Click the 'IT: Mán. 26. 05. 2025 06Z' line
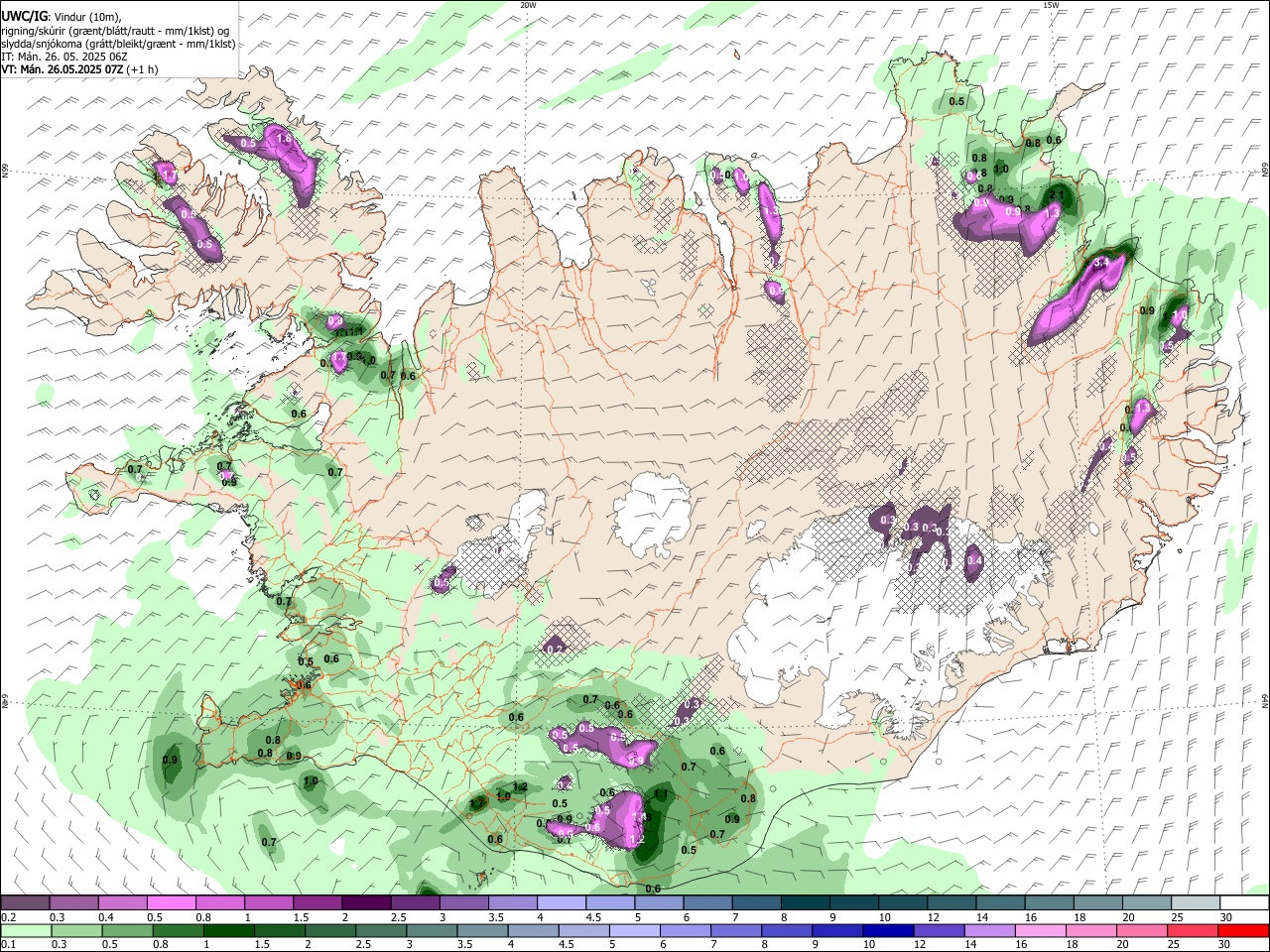1270x952 pixels. (x=64, y=57)
